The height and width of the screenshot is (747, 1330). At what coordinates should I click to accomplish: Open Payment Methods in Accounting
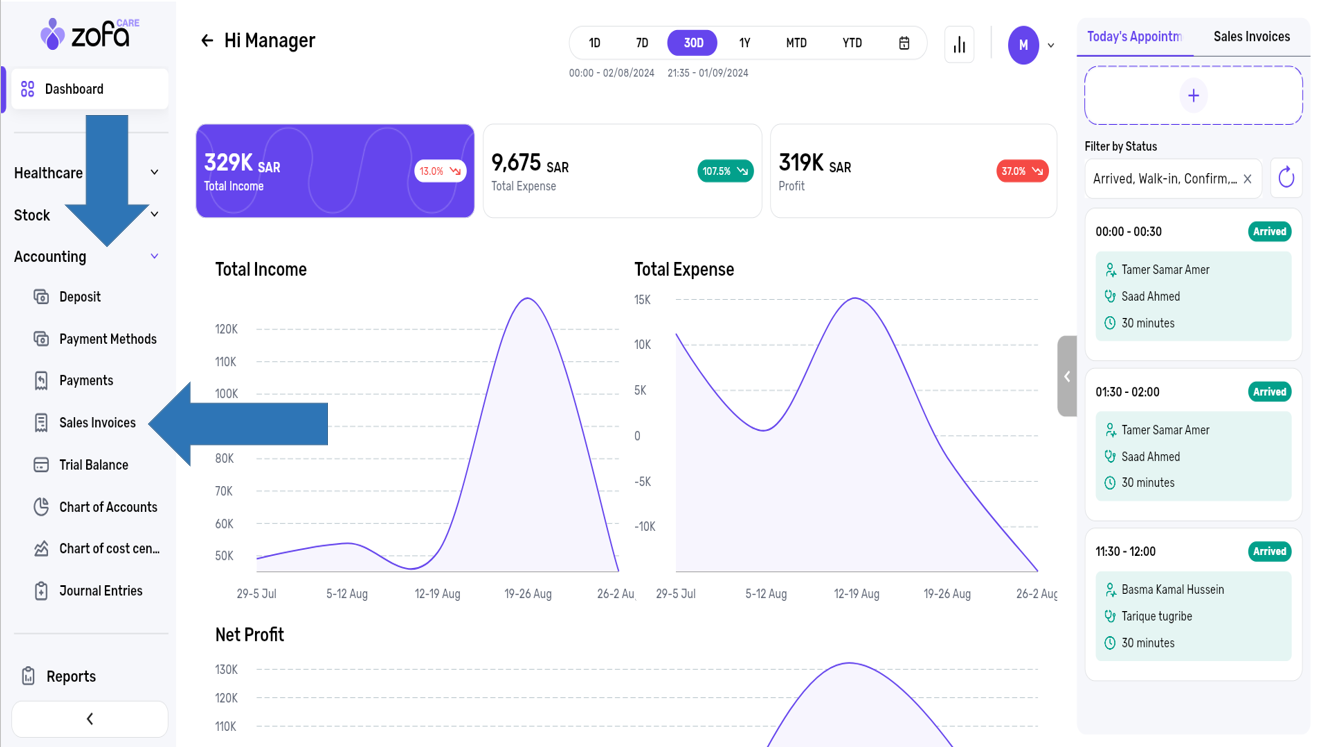[x=107, y=339]
